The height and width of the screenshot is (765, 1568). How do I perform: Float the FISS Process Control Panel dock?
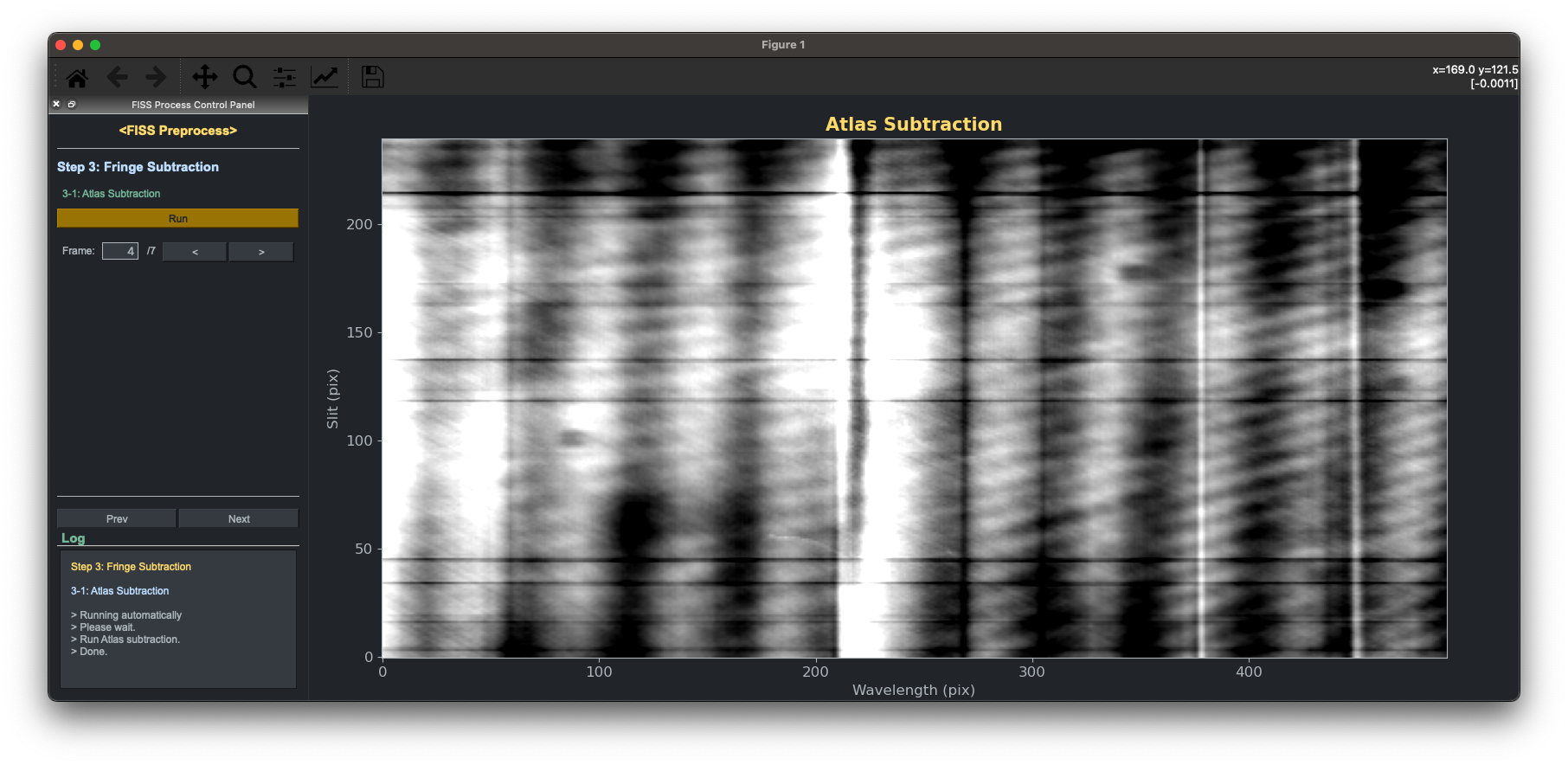[72, 104]
